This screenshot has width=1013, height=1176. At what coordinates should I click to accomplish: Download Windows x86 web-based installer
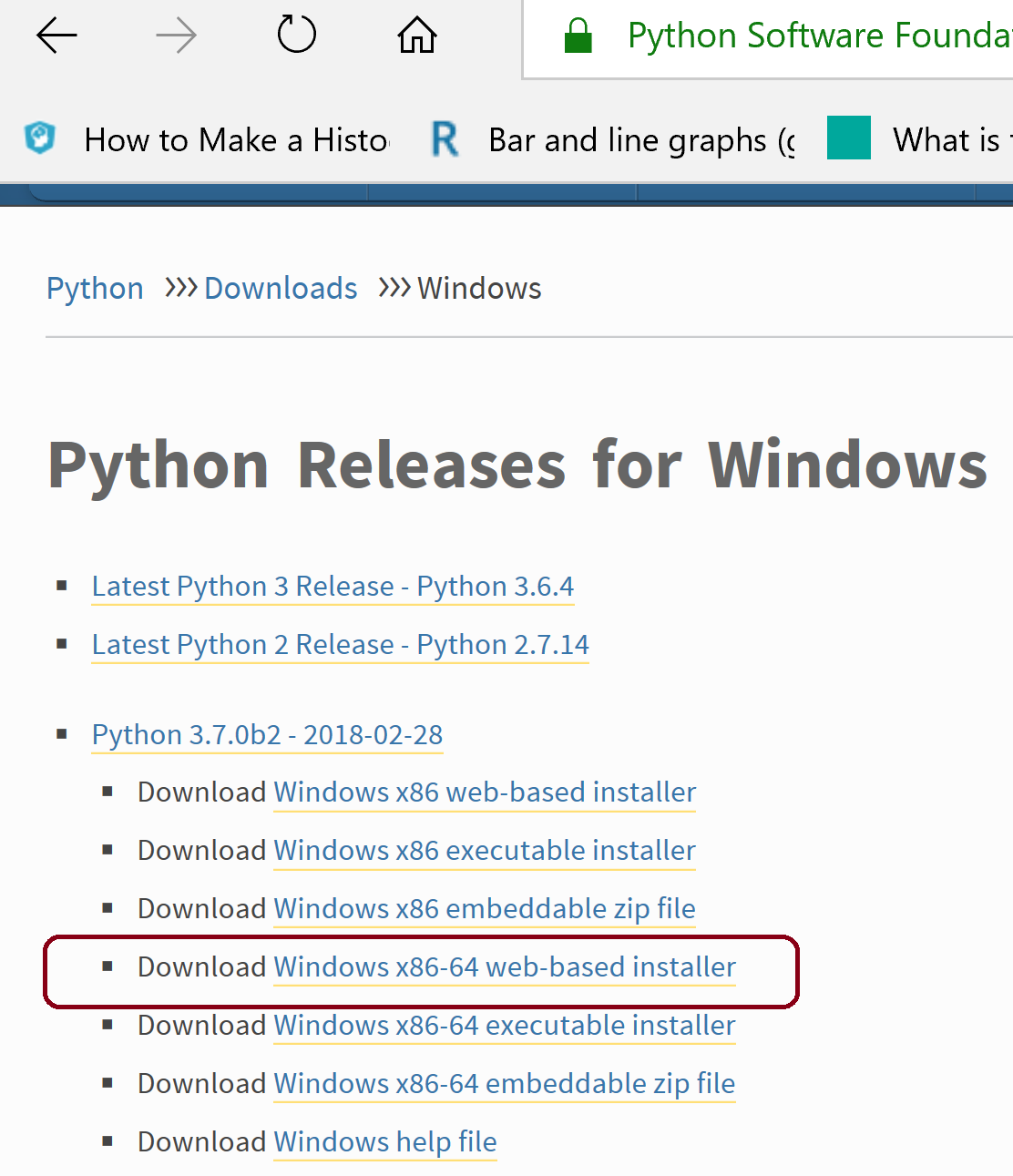pos(485,793)
